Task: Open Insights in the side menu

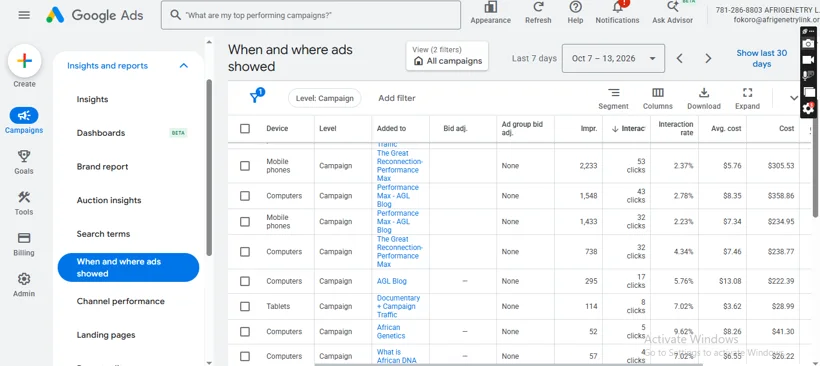Action: click(x=93, y=99)
